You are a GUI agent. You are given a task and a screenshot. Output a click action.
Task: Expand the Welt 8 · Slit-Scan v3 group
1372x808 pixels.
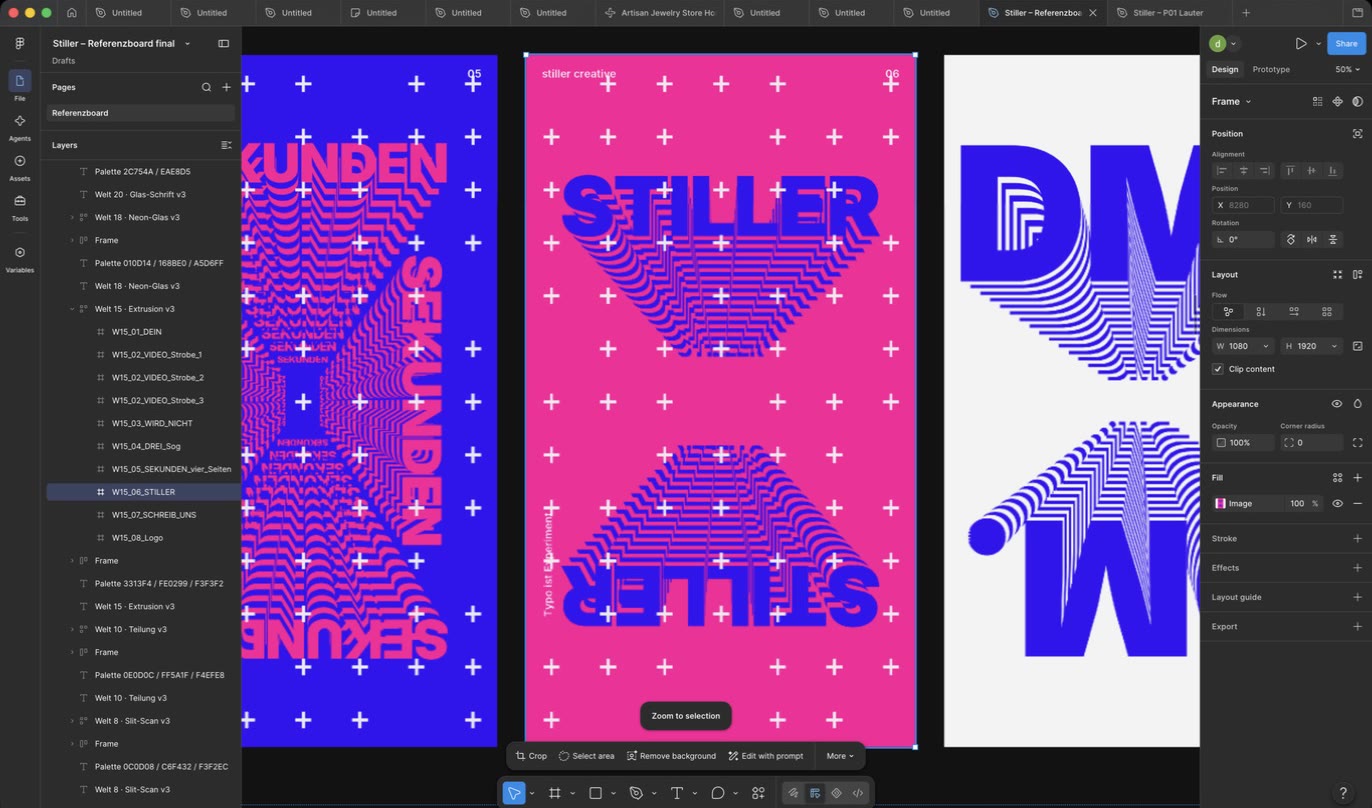click(72, 721)
